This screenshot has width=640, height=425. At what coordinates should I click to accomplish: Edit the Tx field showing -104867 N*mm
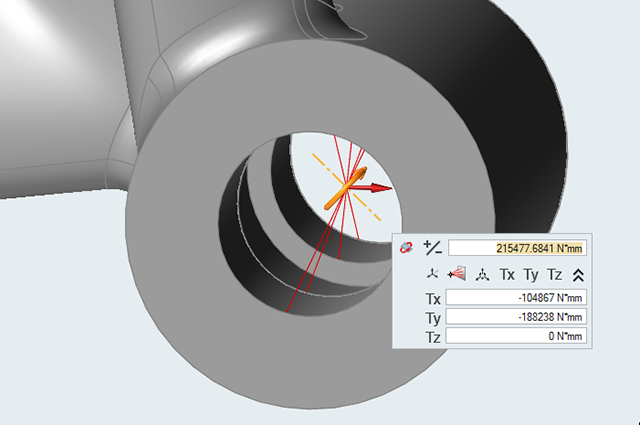[x=515, y=298]
